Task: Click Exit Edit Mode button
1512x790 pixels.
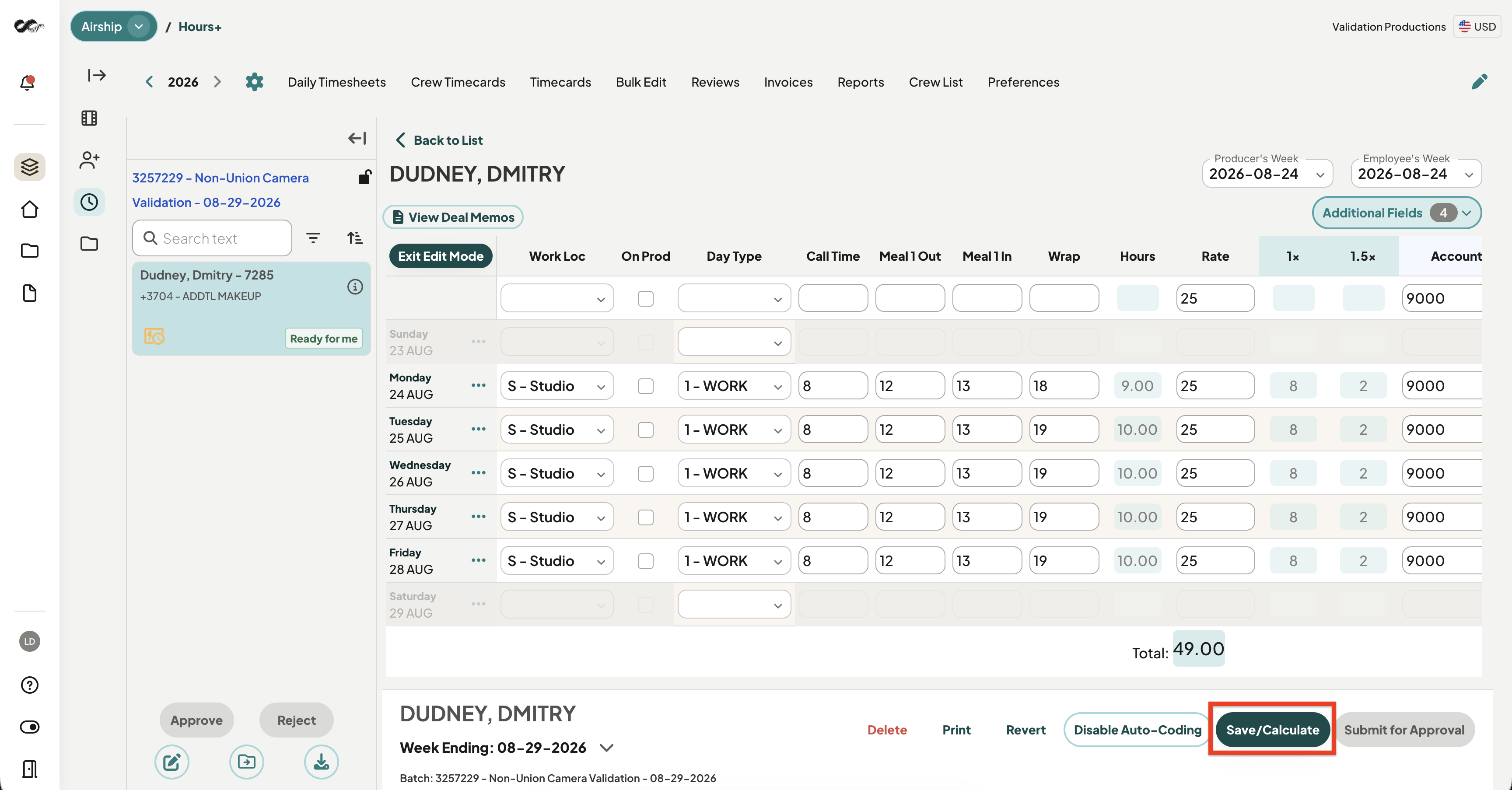Action: (440, 256)
